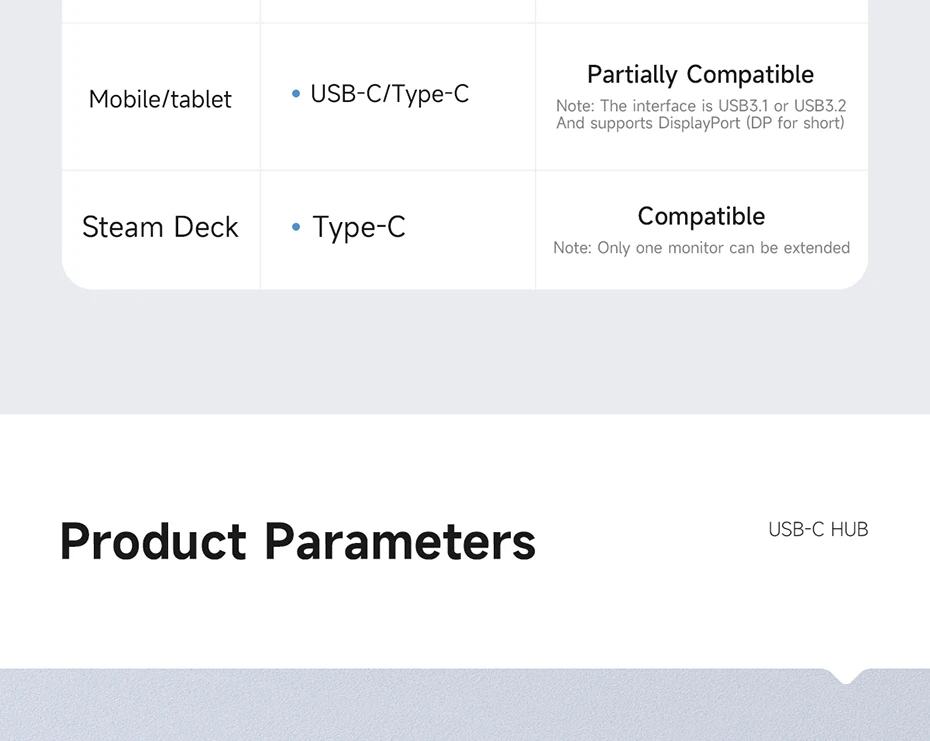Click the textured gray banner at bottom
The width and height of the screenshot is (930, 741).
point(465,705)
